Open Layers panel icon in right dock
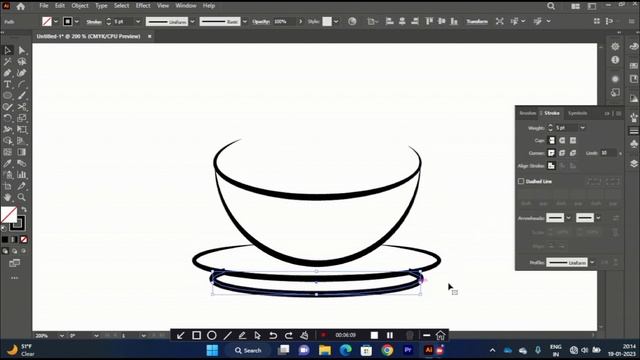Screen dimensions: 640x360 point(633,163)
